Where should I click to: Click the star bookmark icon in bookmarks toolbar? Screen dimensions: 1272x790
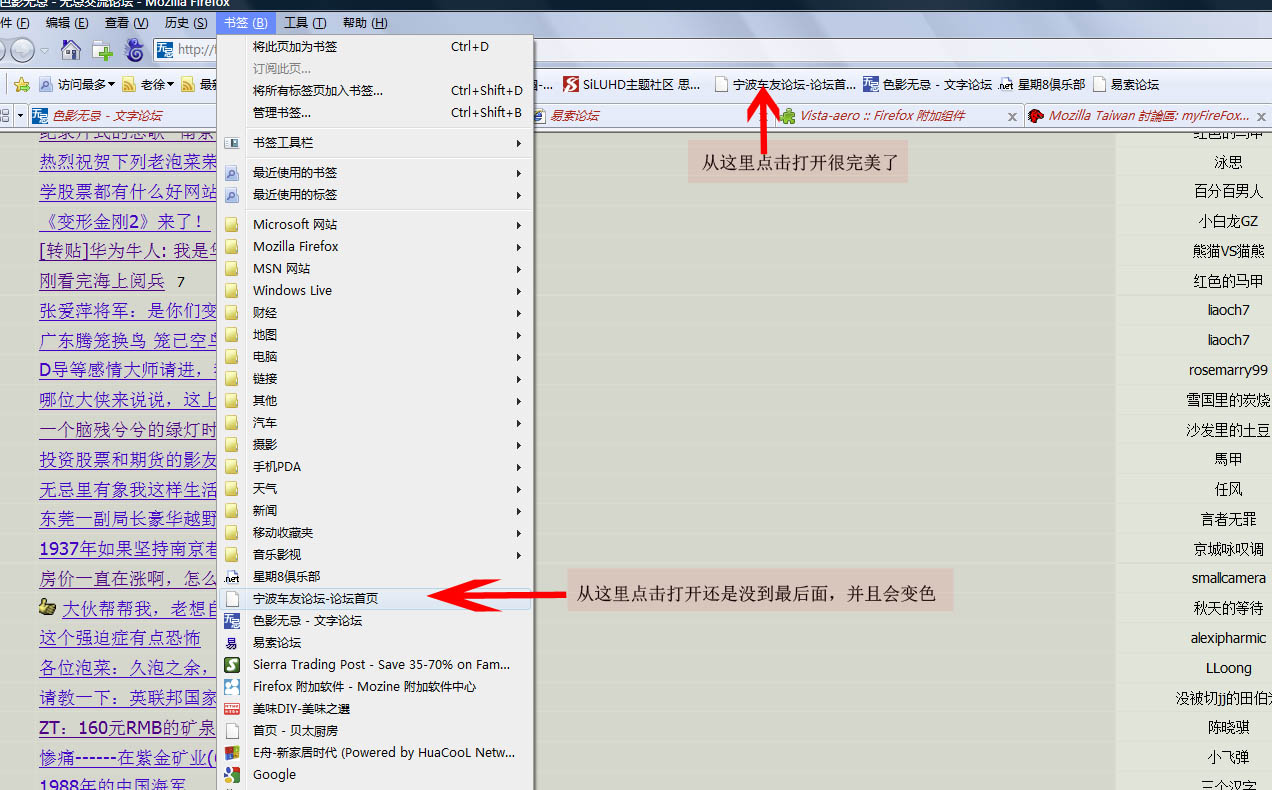[21, 85]
